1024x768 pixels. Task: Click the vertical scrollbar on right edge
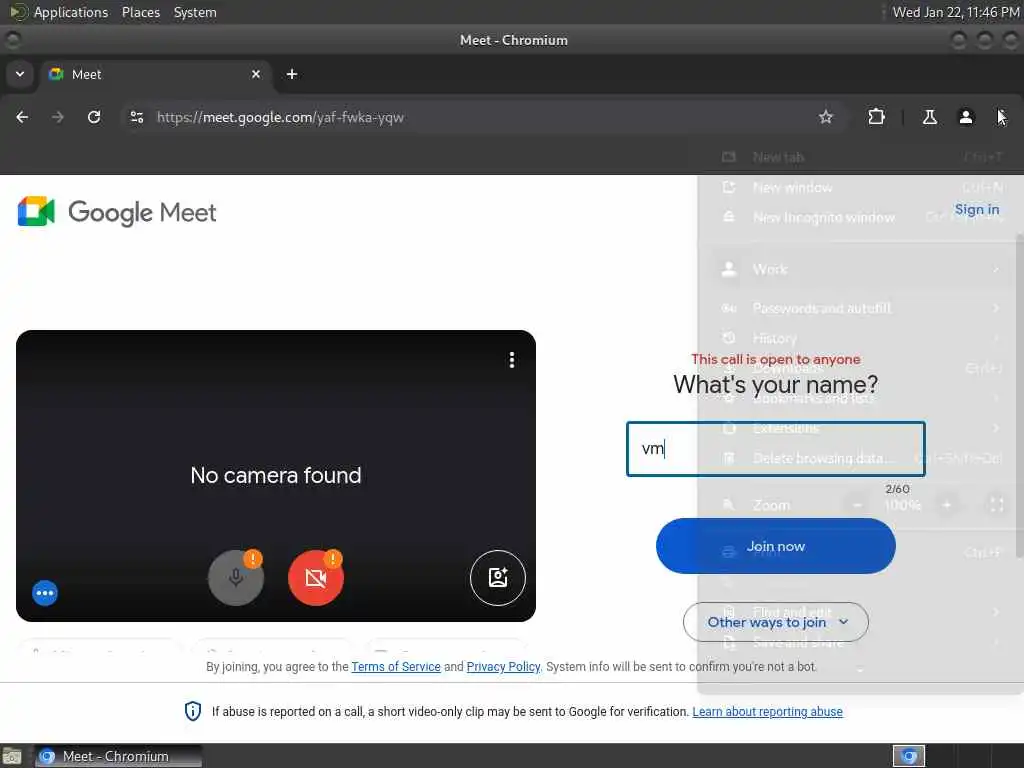1019,396
